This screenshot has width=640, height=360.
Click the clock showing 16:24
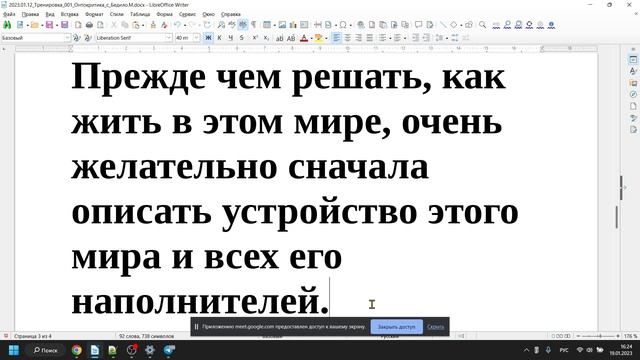(625, 347)
